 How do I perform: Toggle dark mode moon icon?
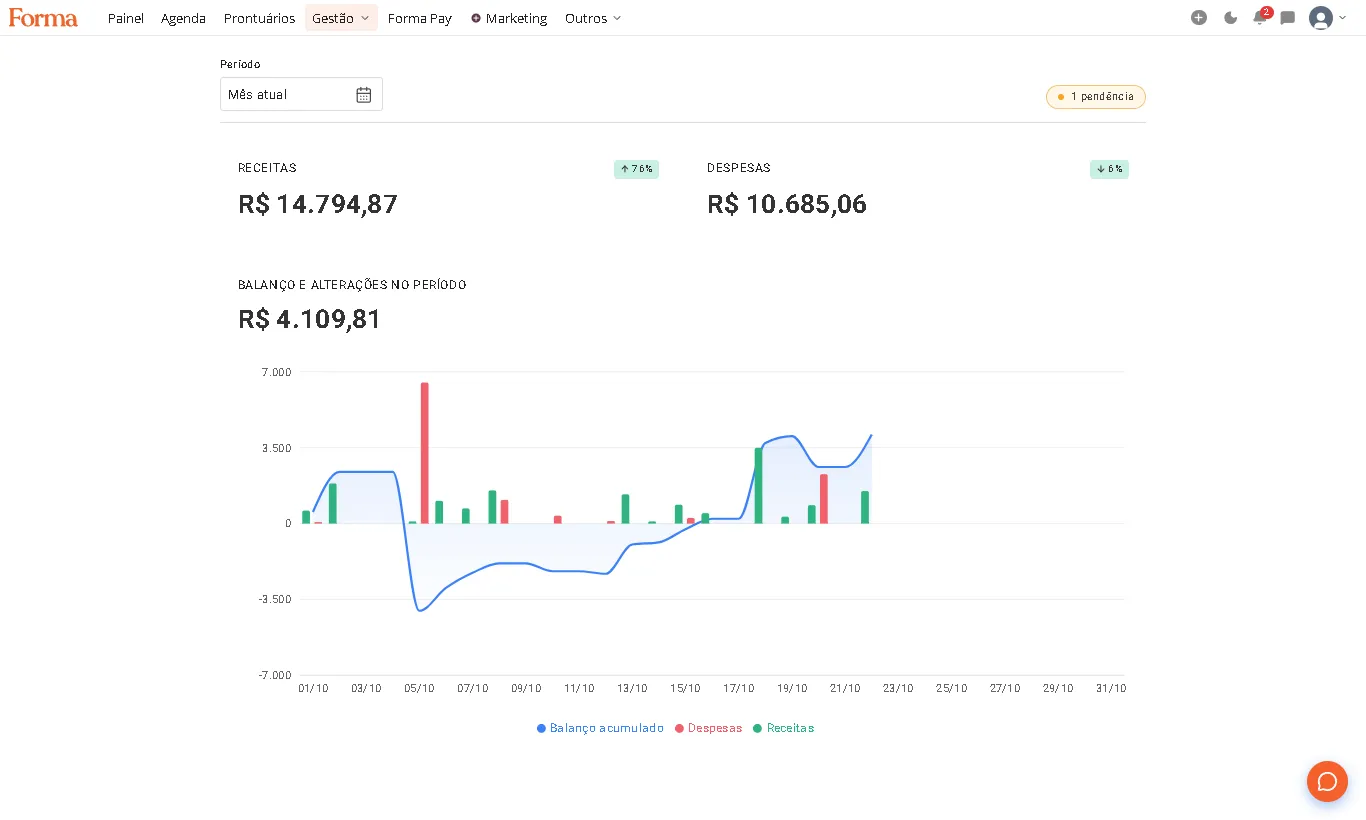point(1230,18)
